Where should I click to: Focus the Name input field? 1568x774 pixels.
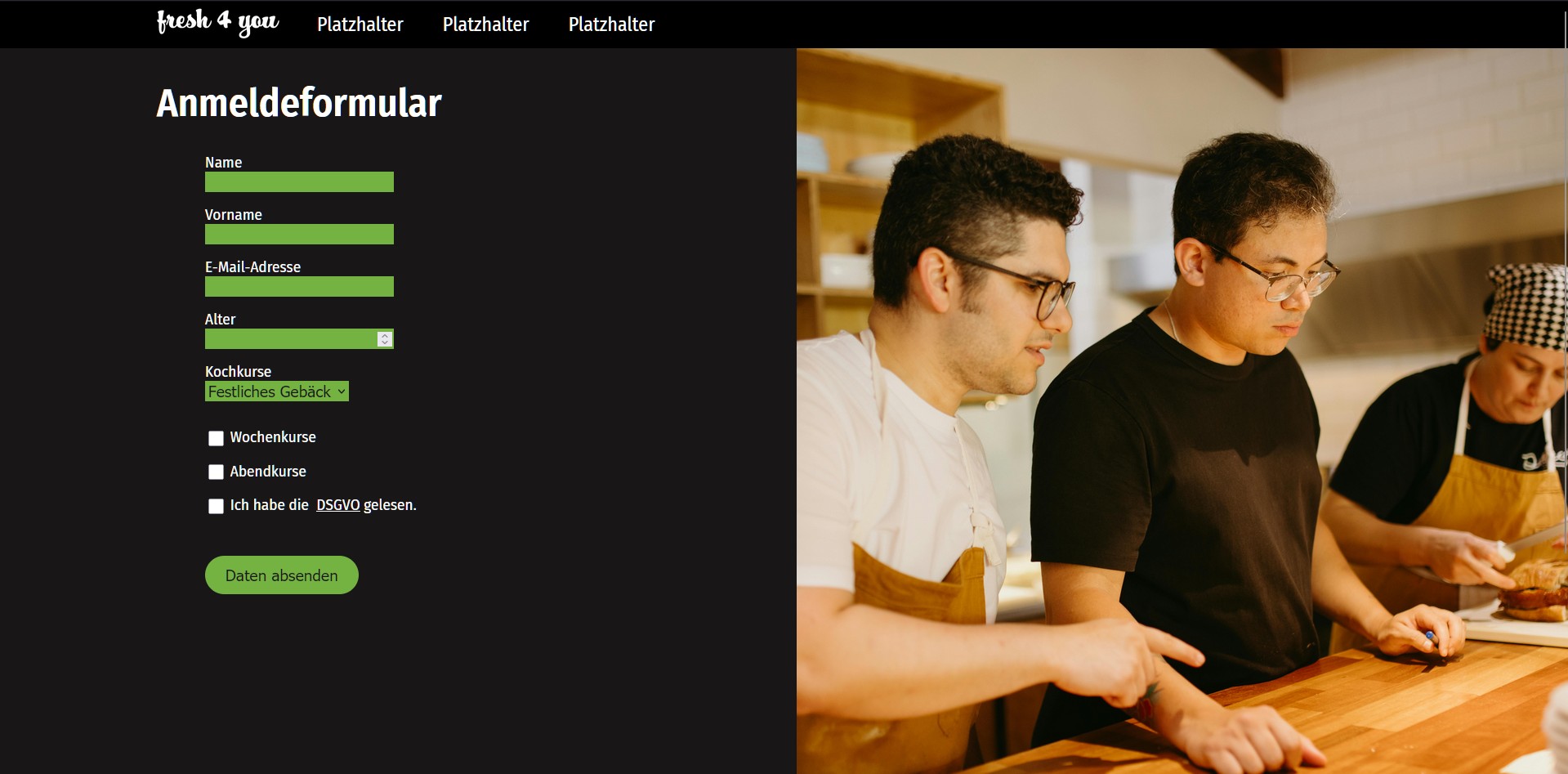[x=299, y=181]
